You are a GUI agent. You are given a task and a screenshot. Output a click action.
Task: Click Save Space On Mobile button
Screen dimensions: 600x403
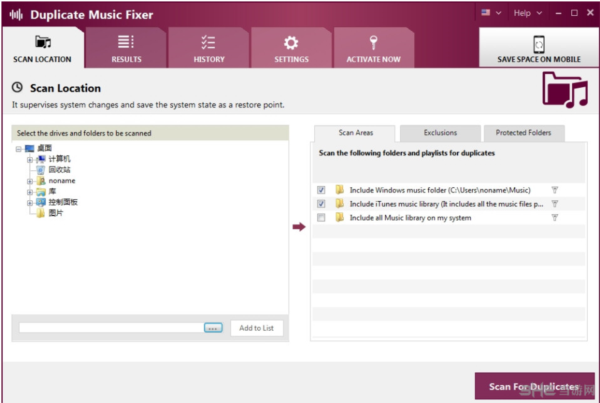pyautogui.click(x=539, y=48)
